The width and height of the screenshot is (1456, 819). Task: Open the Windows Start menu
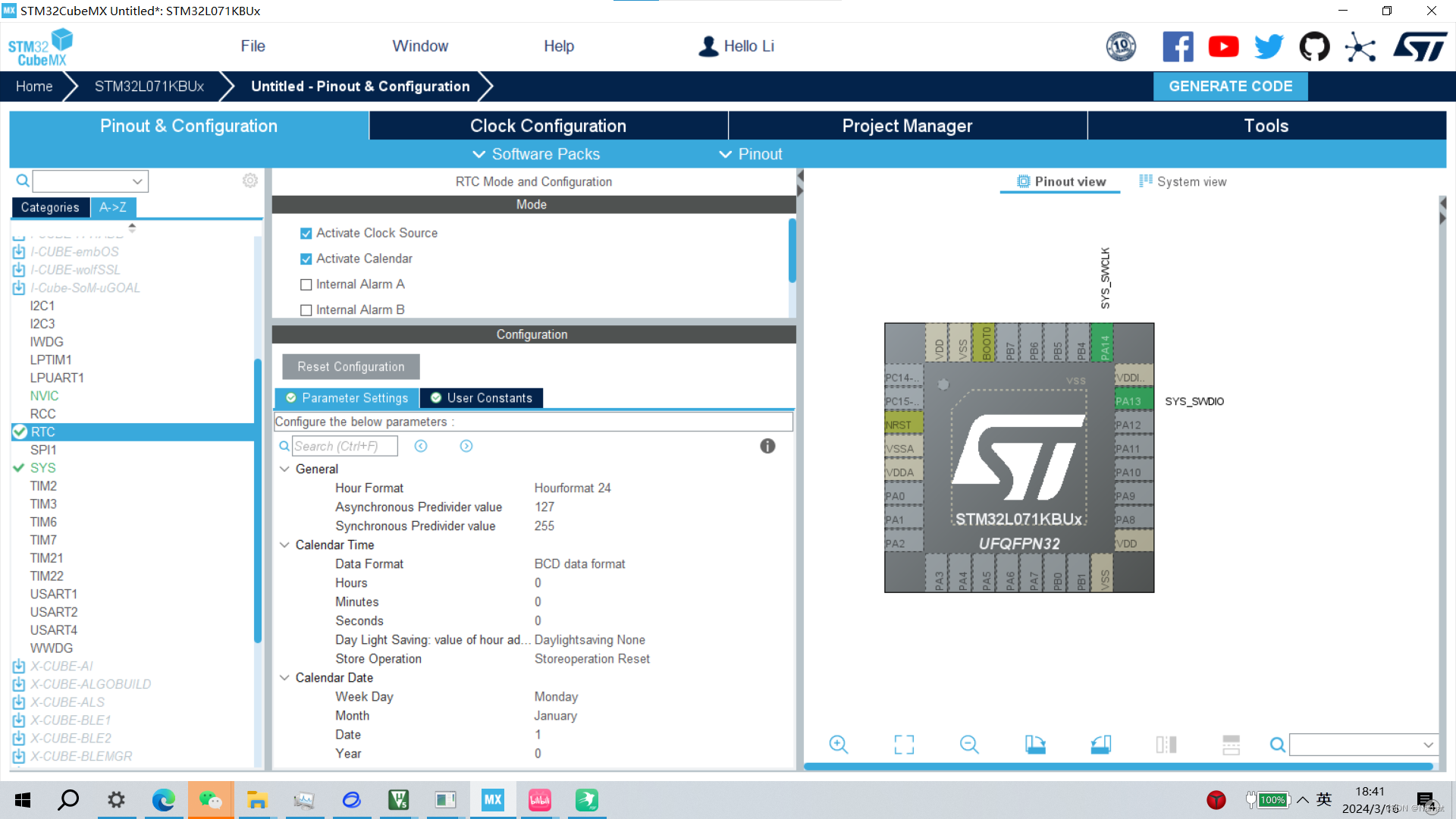(x=23, y=800)
